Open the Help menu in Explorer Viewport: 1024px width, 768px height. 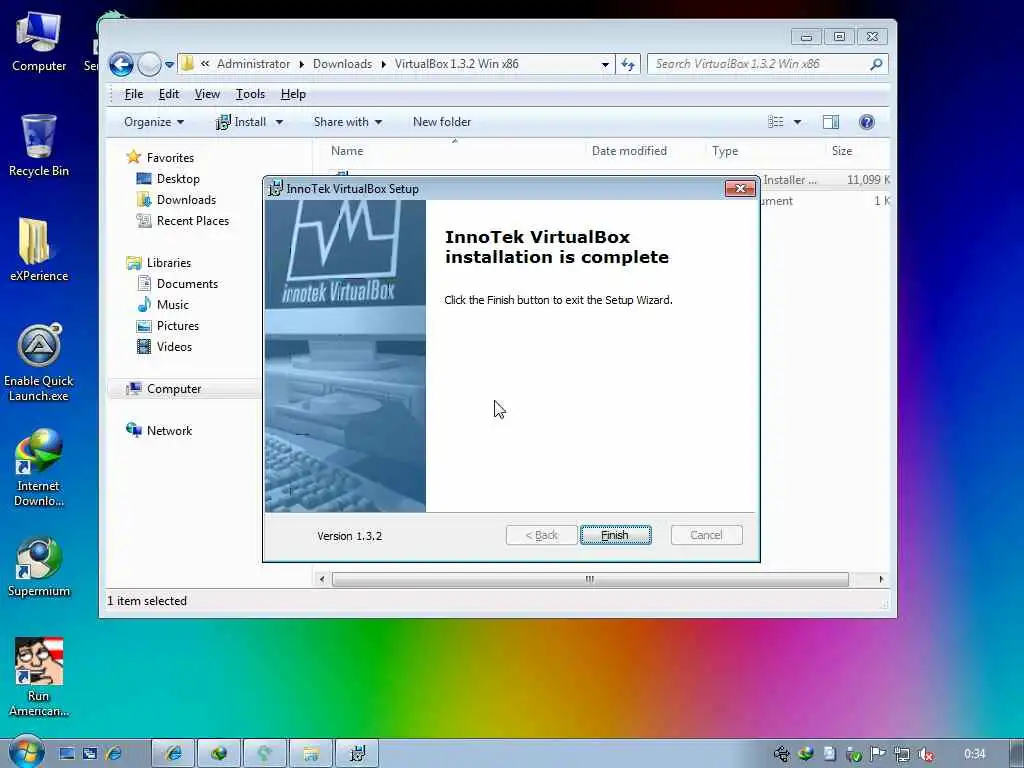[293, 94]
